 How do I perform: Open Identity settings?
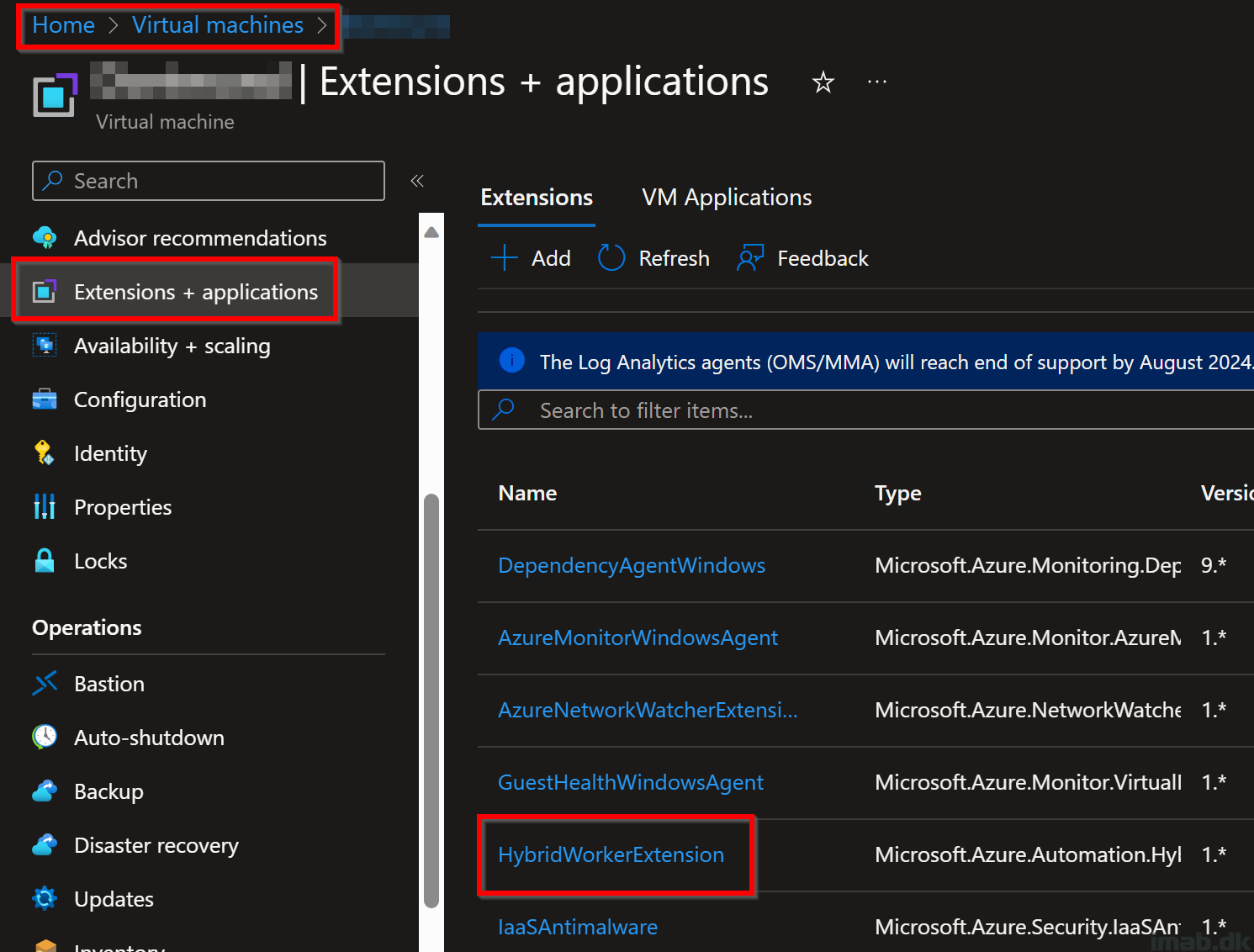coord(110,453)
